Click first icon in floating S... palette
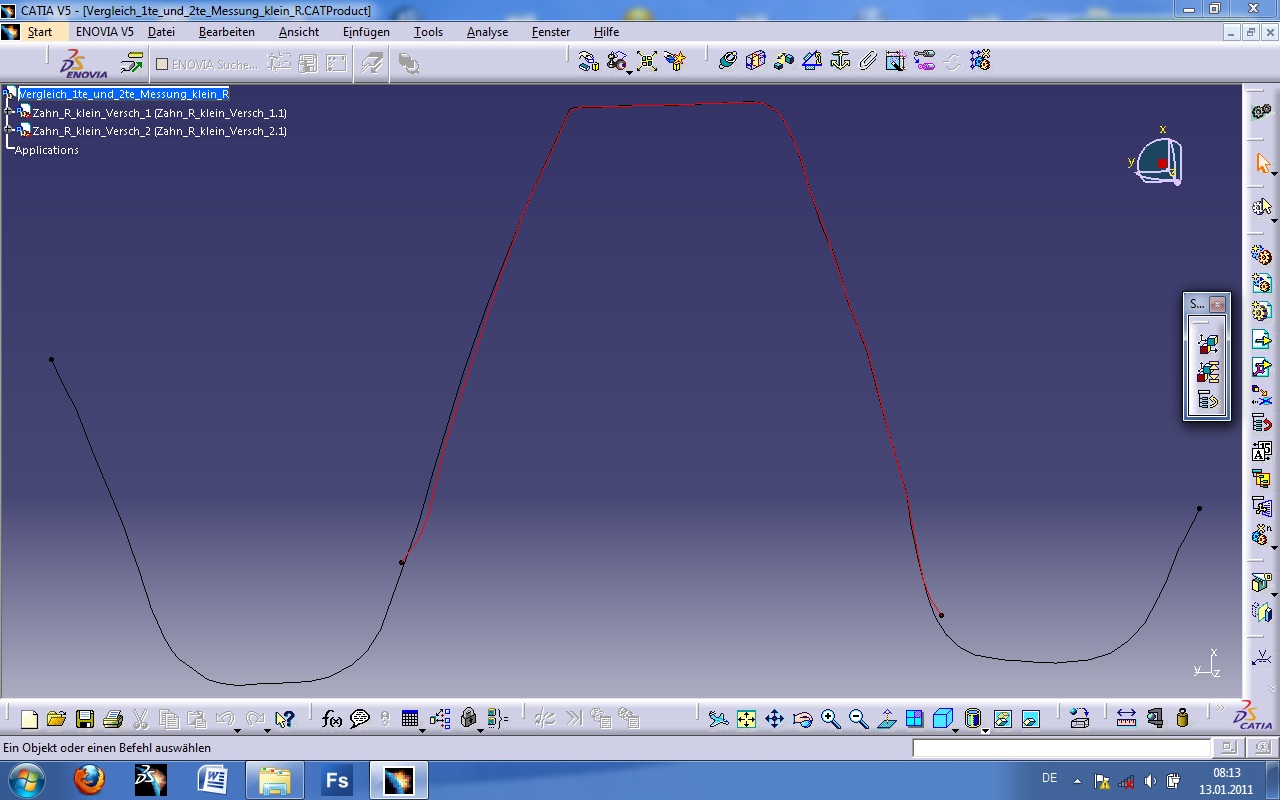 click(1208, 344)
